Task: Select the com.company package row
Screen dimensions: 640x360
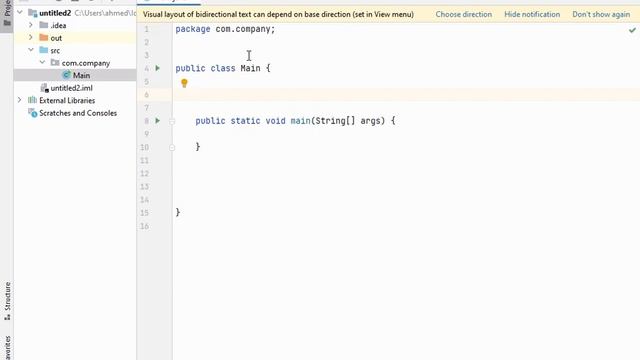Action: point(75,63)
